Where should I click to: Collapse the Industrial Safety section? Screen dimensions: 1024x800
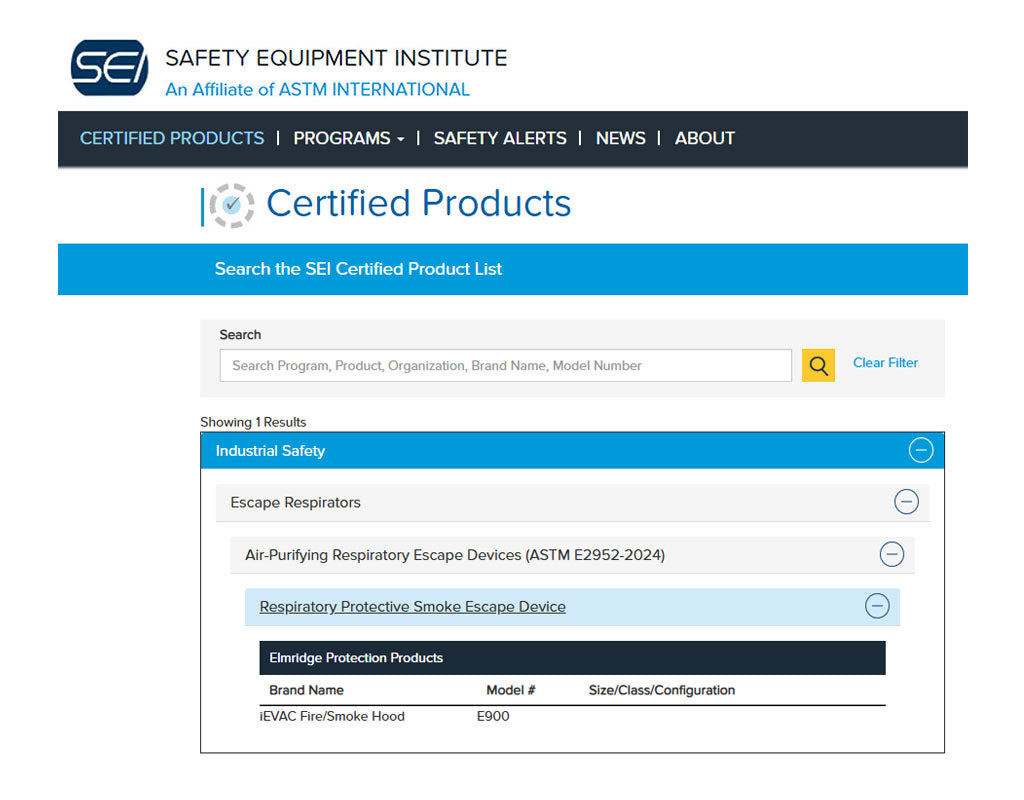click(x=921, y=450)
